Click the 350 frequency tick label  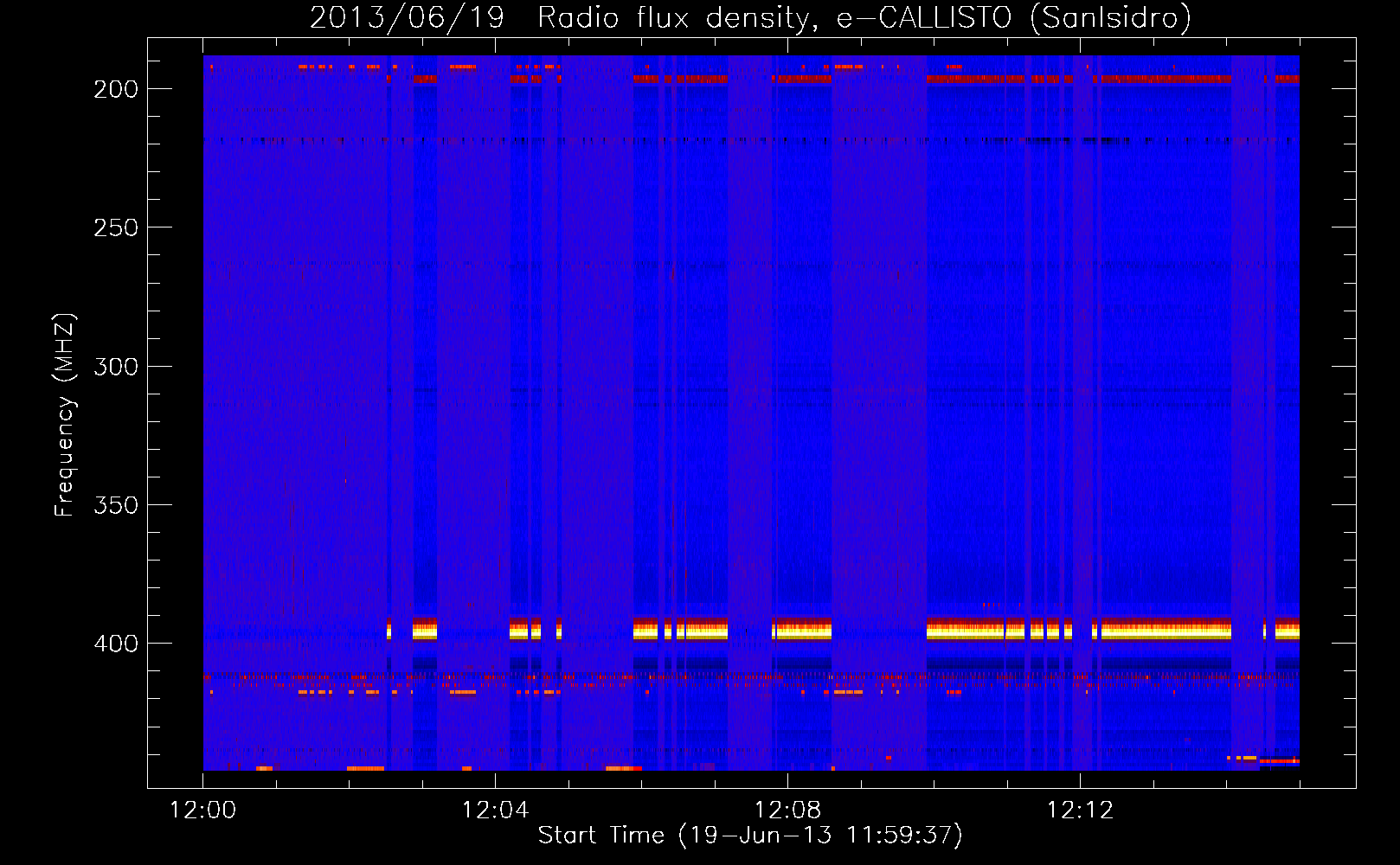[116, 505]
